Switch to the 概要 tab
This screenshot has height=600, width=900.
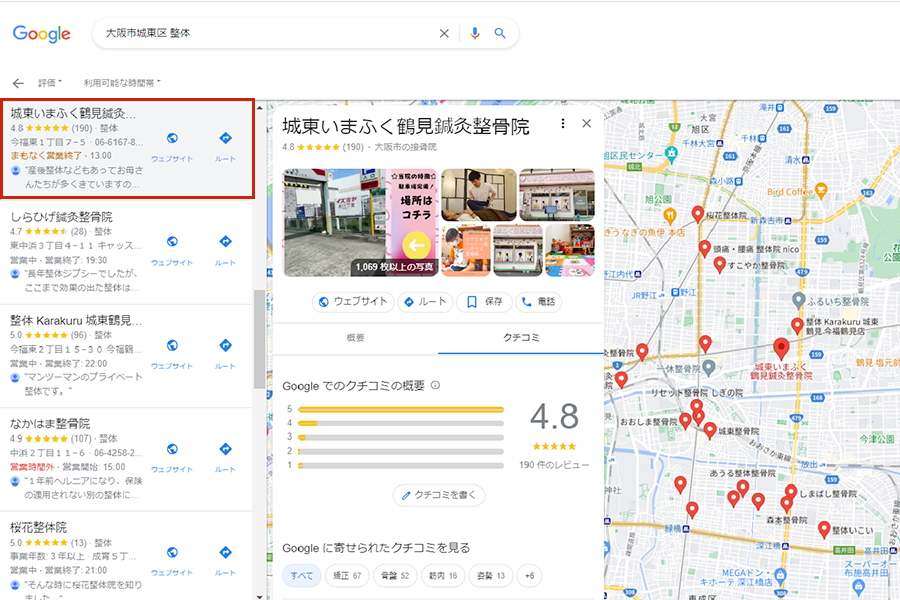355,338
